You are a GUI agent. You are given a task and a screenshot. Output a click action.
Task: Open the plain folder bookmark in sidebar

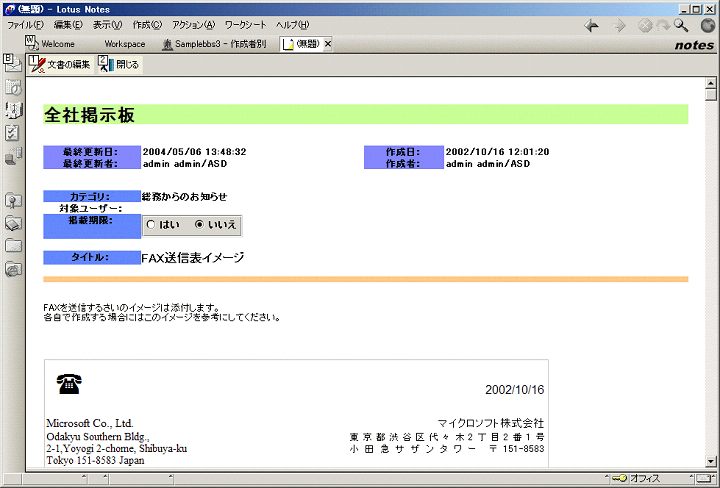pyautogui.click(x=13, y=246)
